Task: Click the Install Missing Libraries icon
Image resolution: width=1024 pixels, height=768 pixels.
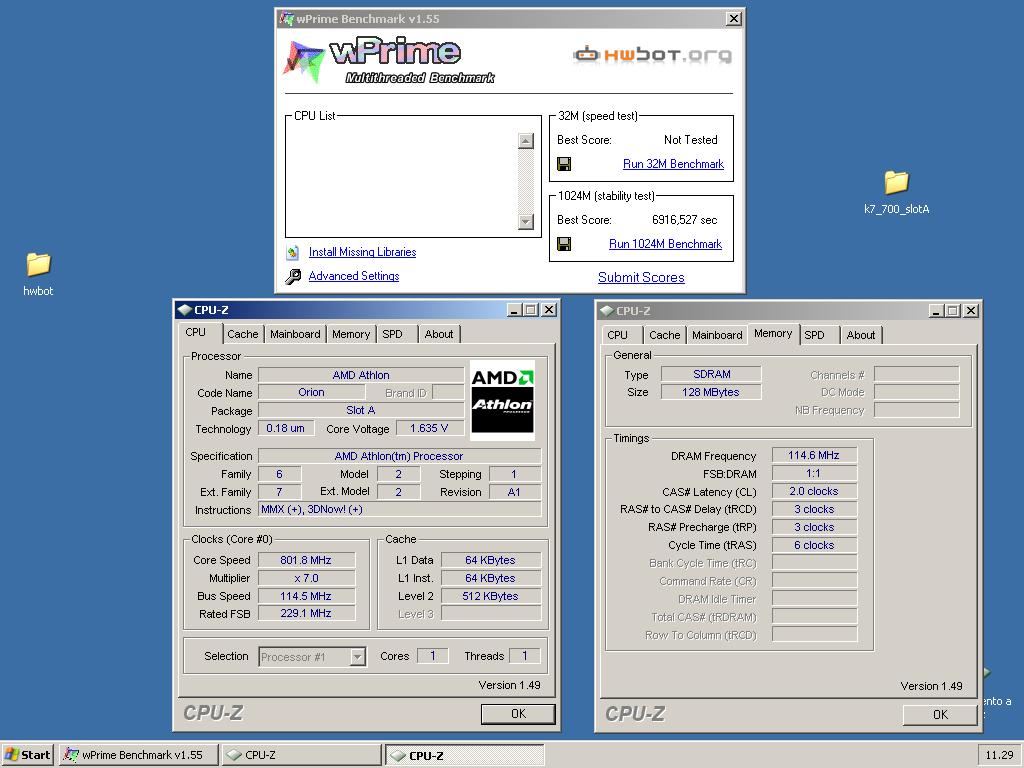Action: click(x=293, y=252)
